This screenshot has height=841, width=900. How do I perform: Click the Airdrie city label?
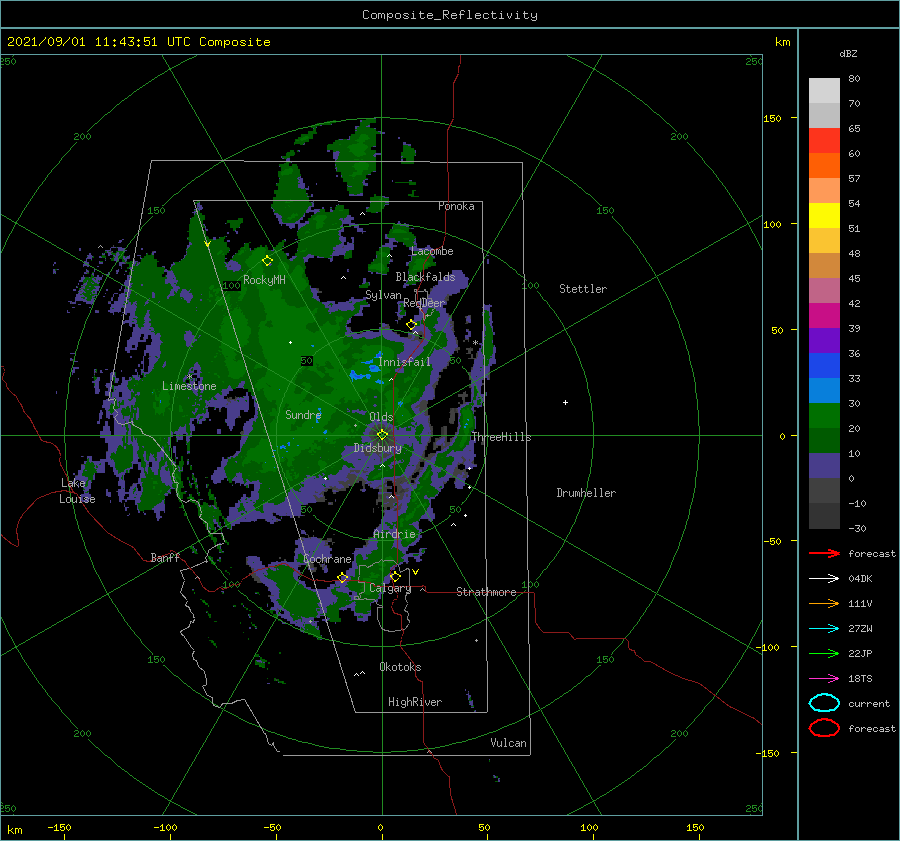394,534
